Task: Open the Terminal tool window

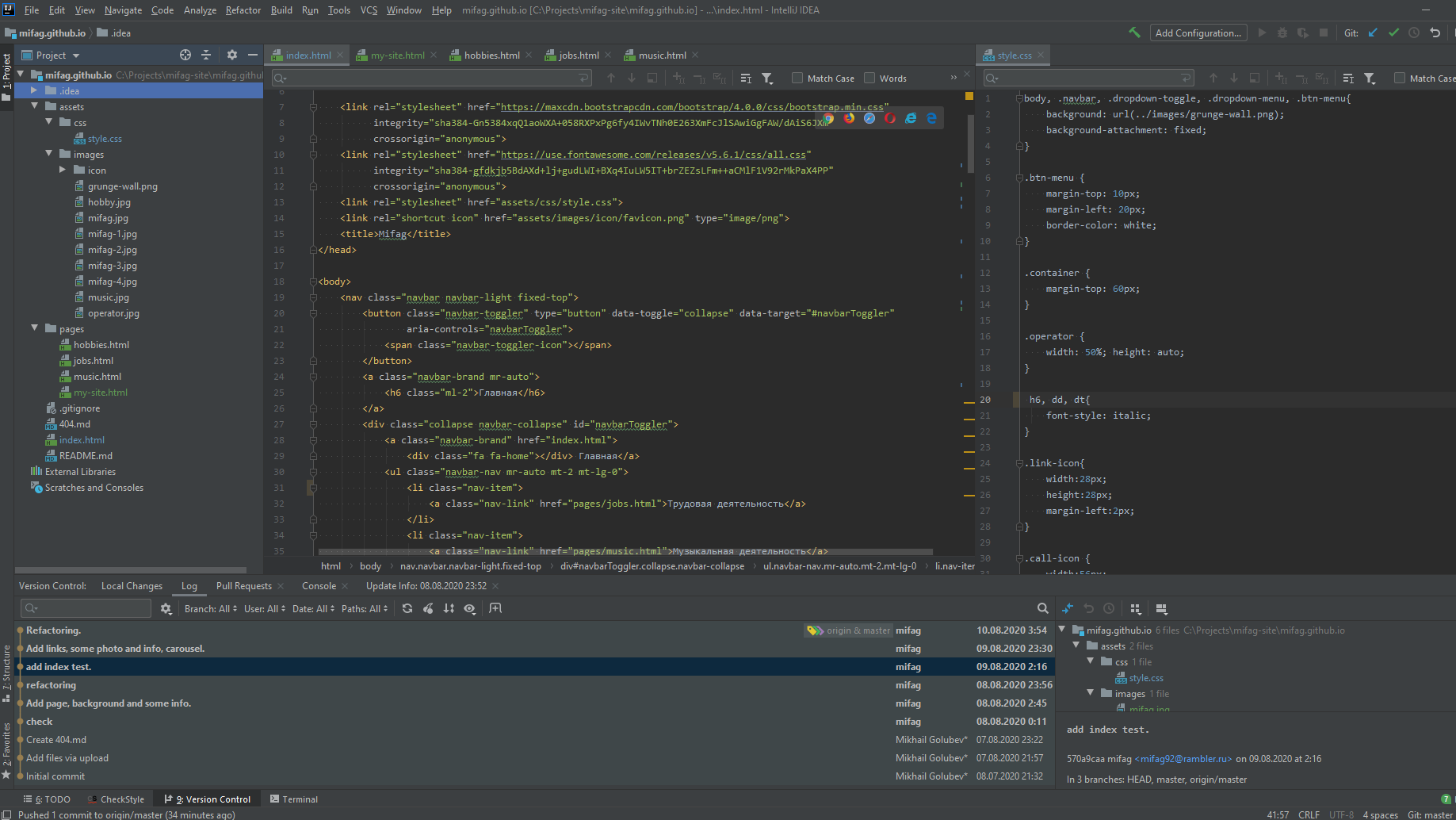Action: [x=294, y=799]
